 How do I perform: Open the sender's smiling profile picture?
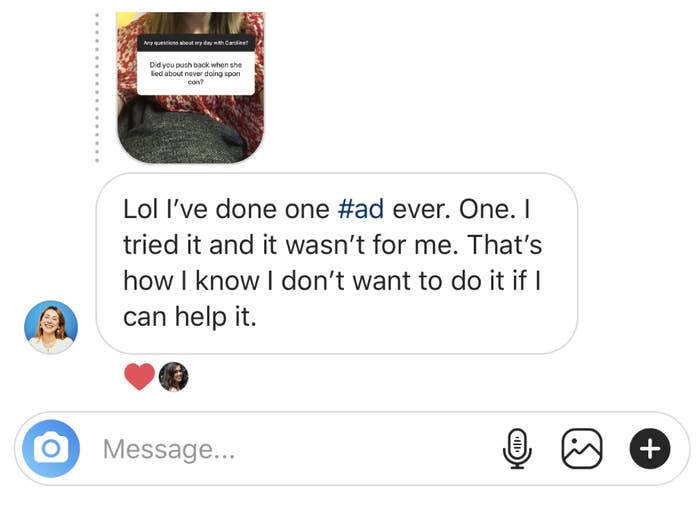(51, 327)
